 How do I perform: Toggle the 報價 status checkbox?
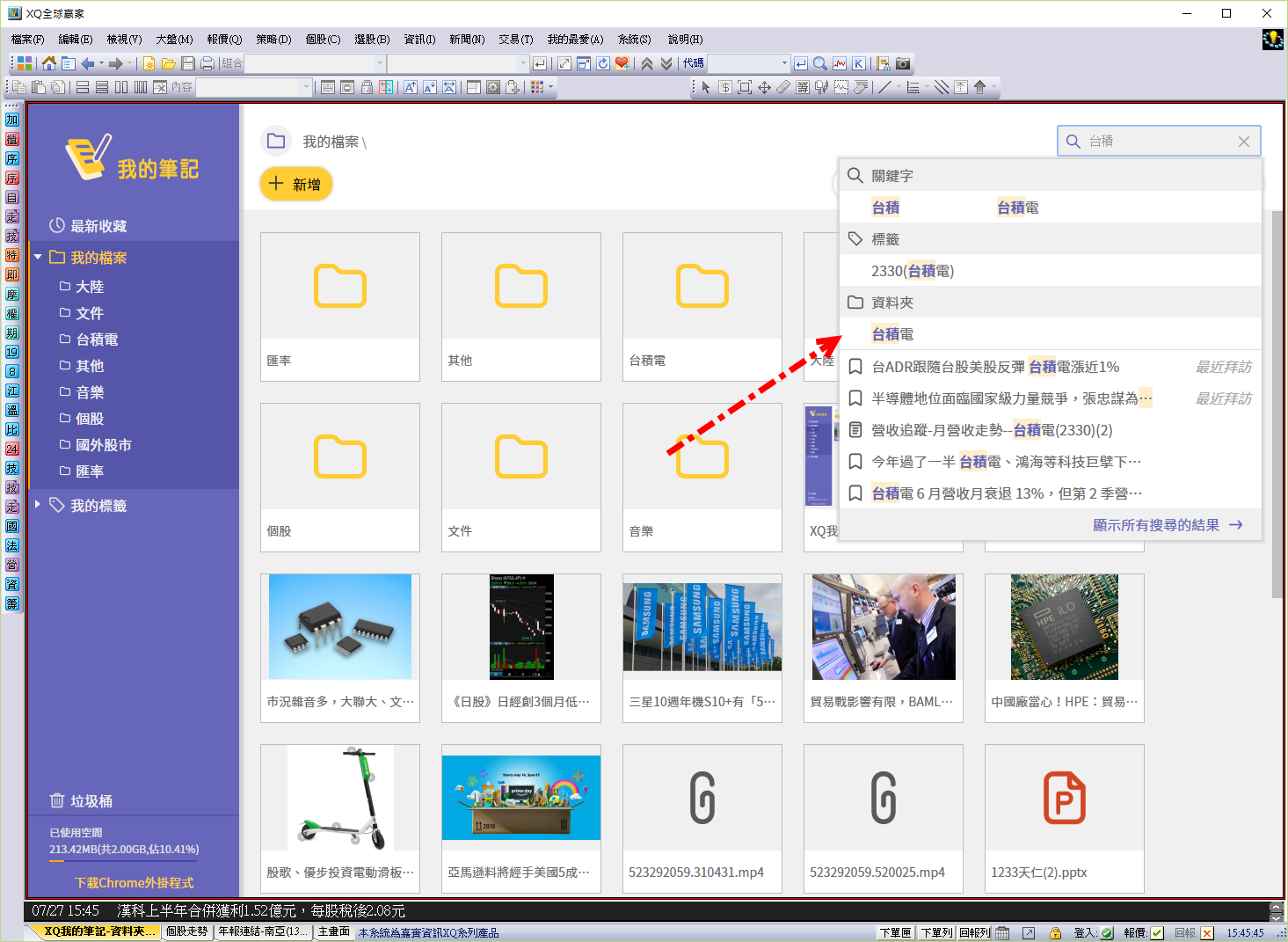(1157, 933)
